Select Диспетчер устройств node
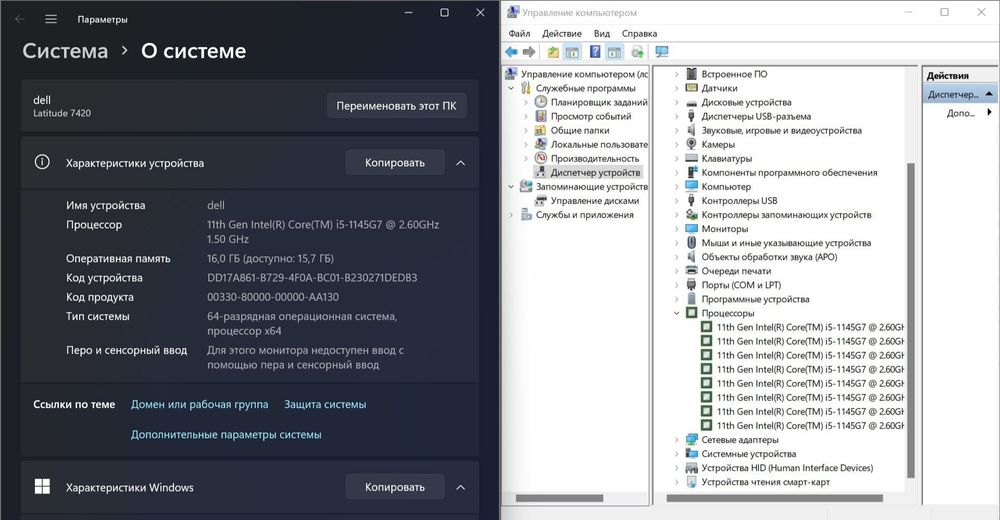Image resolution: width=1000 pixels, height=520 pixels. 595,172
